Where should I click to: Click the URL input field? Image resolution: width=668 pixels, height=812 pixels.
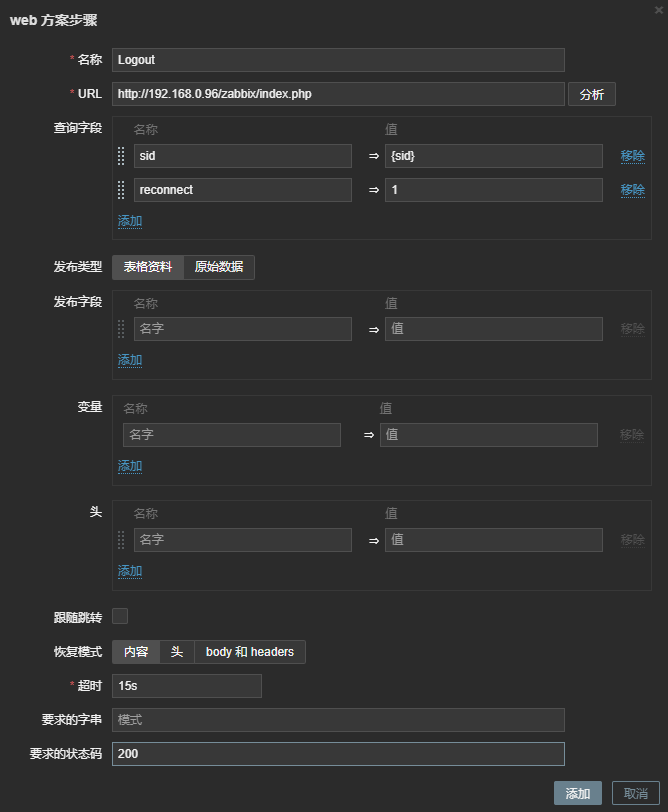[x=338, y=94]
